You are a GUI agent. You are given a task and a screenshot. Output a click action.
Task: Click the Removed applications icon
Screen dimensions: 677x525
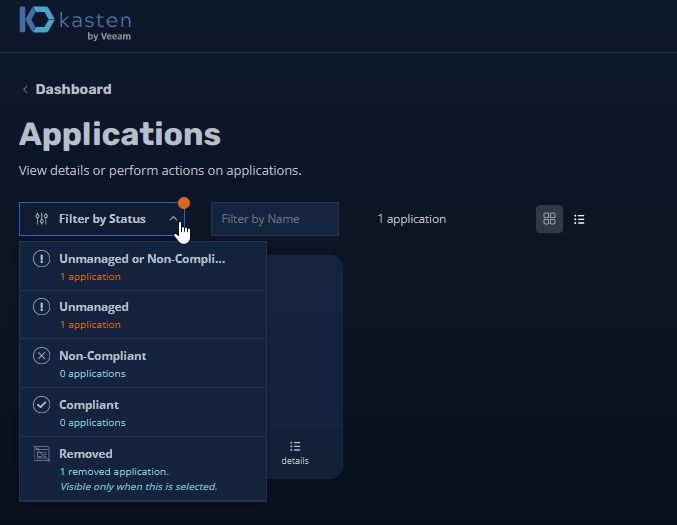click(x=41, y=454)
